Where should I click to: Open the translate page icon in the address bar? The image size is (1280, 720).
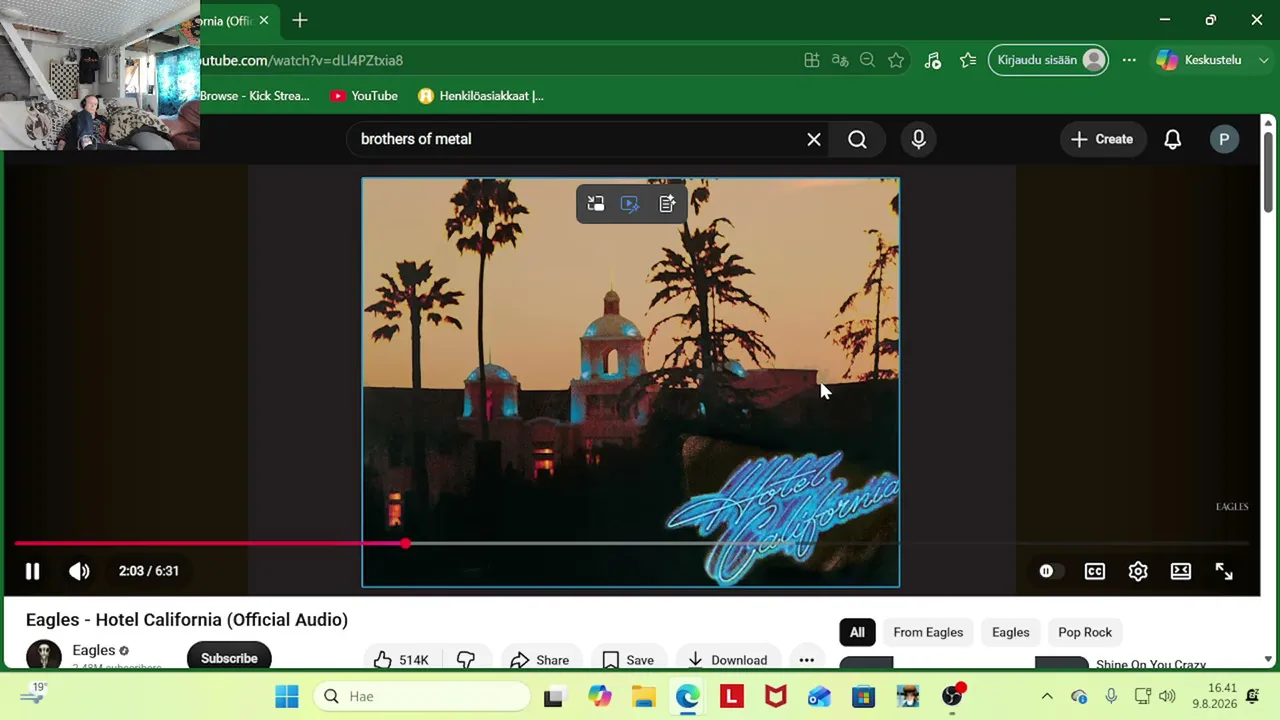[x=840, y=60]
